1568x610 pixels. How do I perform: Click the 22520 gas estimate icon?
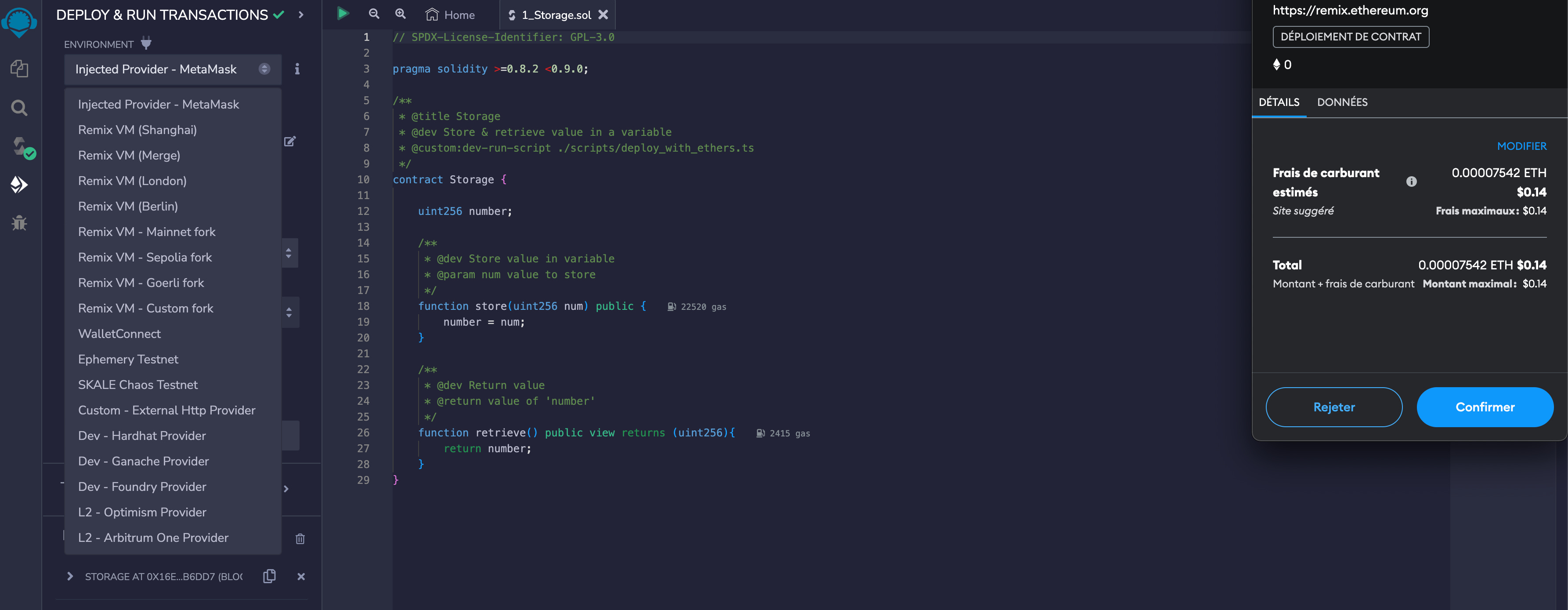[x=672, y=307]
